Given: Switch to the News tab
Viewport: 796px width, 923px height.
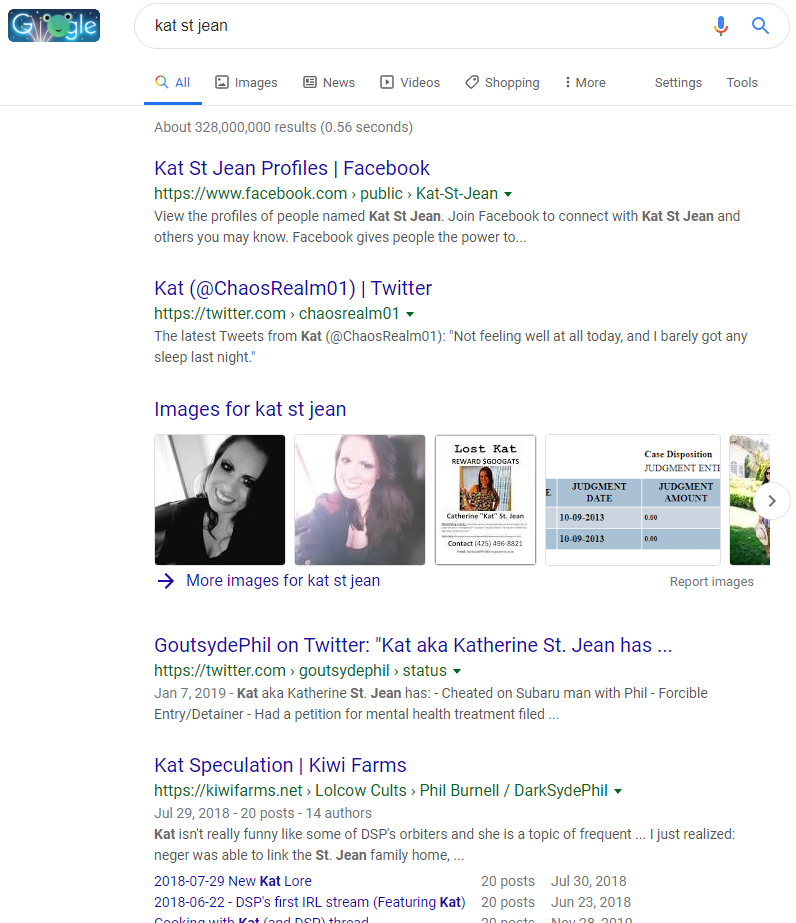Looking at the screenshot, I should click(329, 83).
